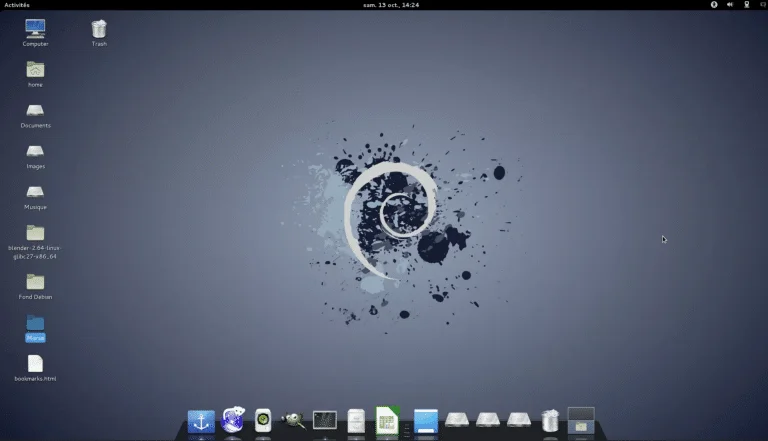This screenshot has height=441, width=768.
Task: Select the home folder icon
Action: [x=35, y=70]
